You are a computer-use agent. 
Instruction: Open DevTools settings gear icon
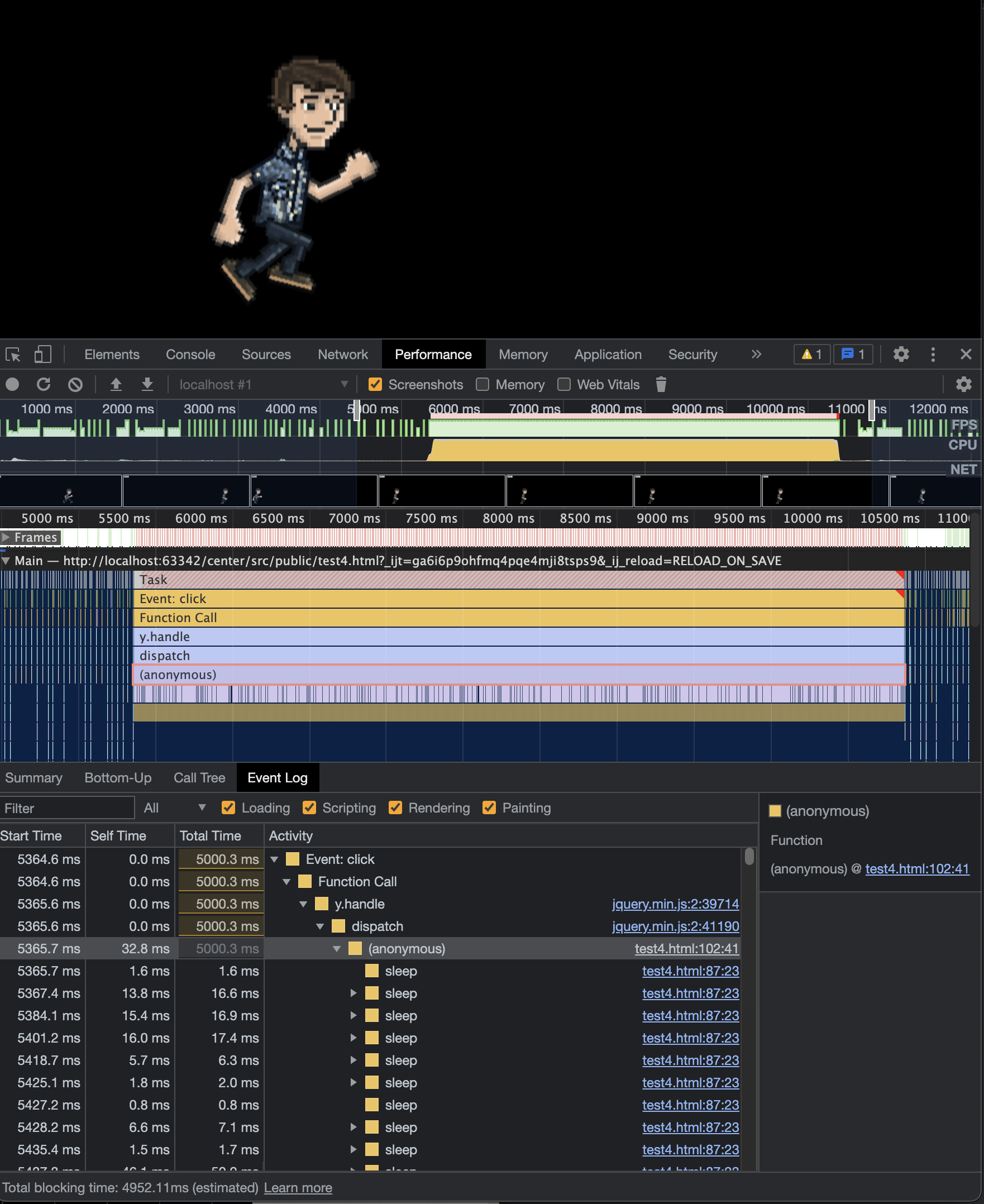click(x=901, y=354)
